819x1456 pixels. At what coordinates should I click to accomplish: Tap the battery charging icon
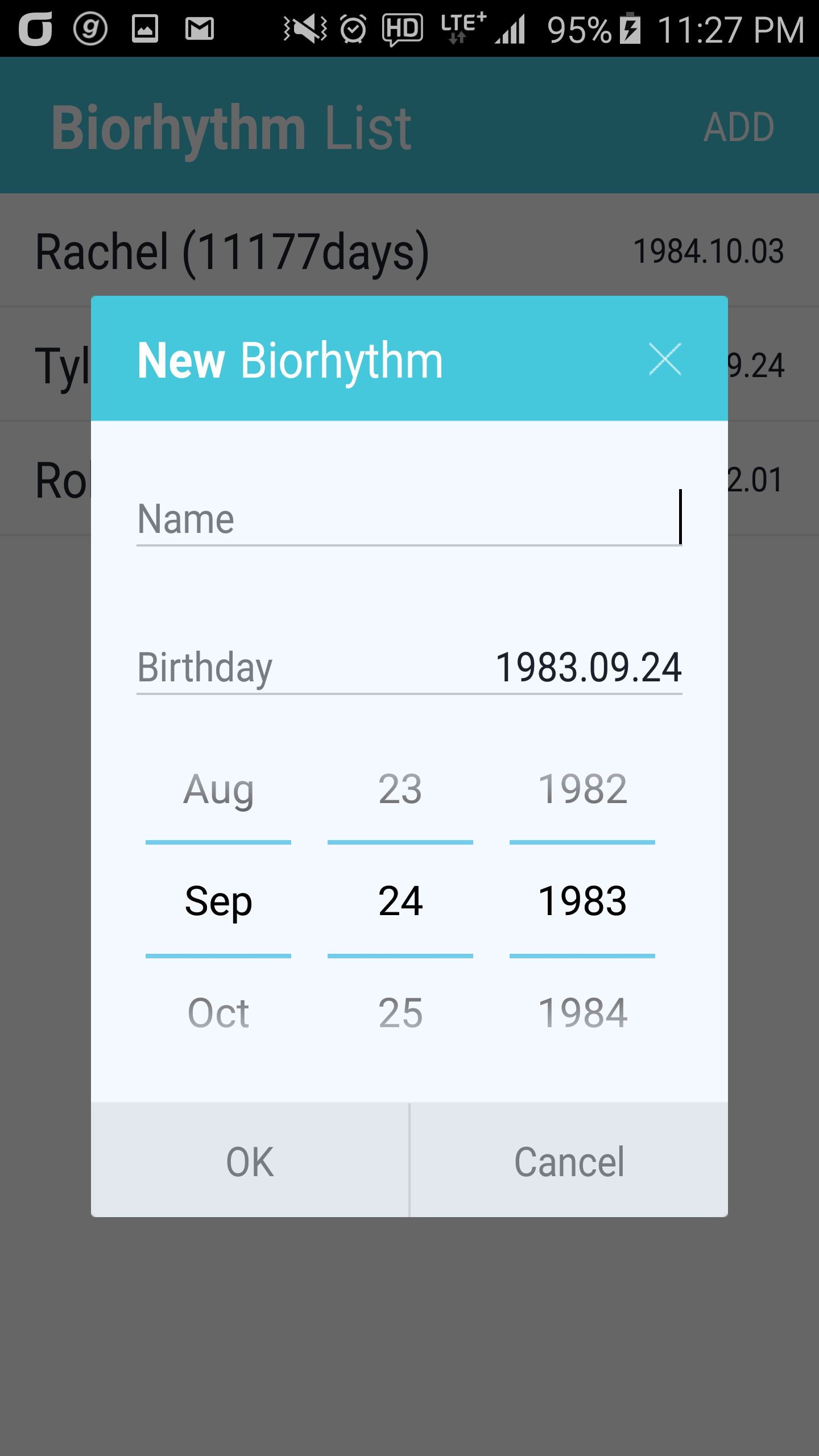coord(630,28)
